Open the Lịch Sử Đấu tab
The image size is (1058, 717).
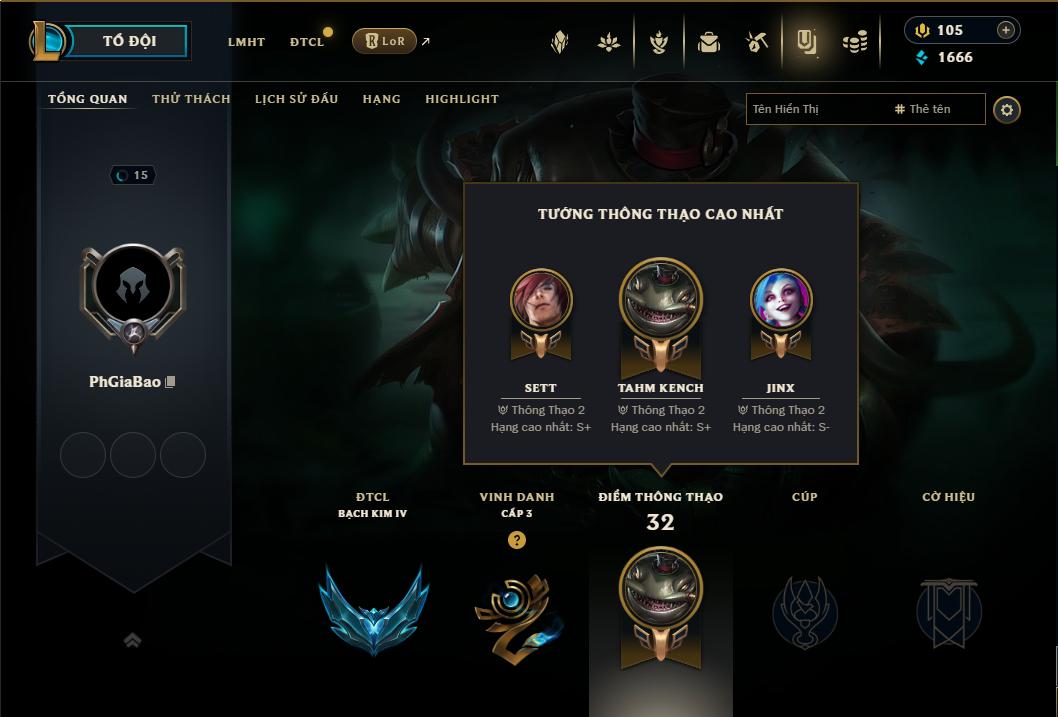coord(296,99)
